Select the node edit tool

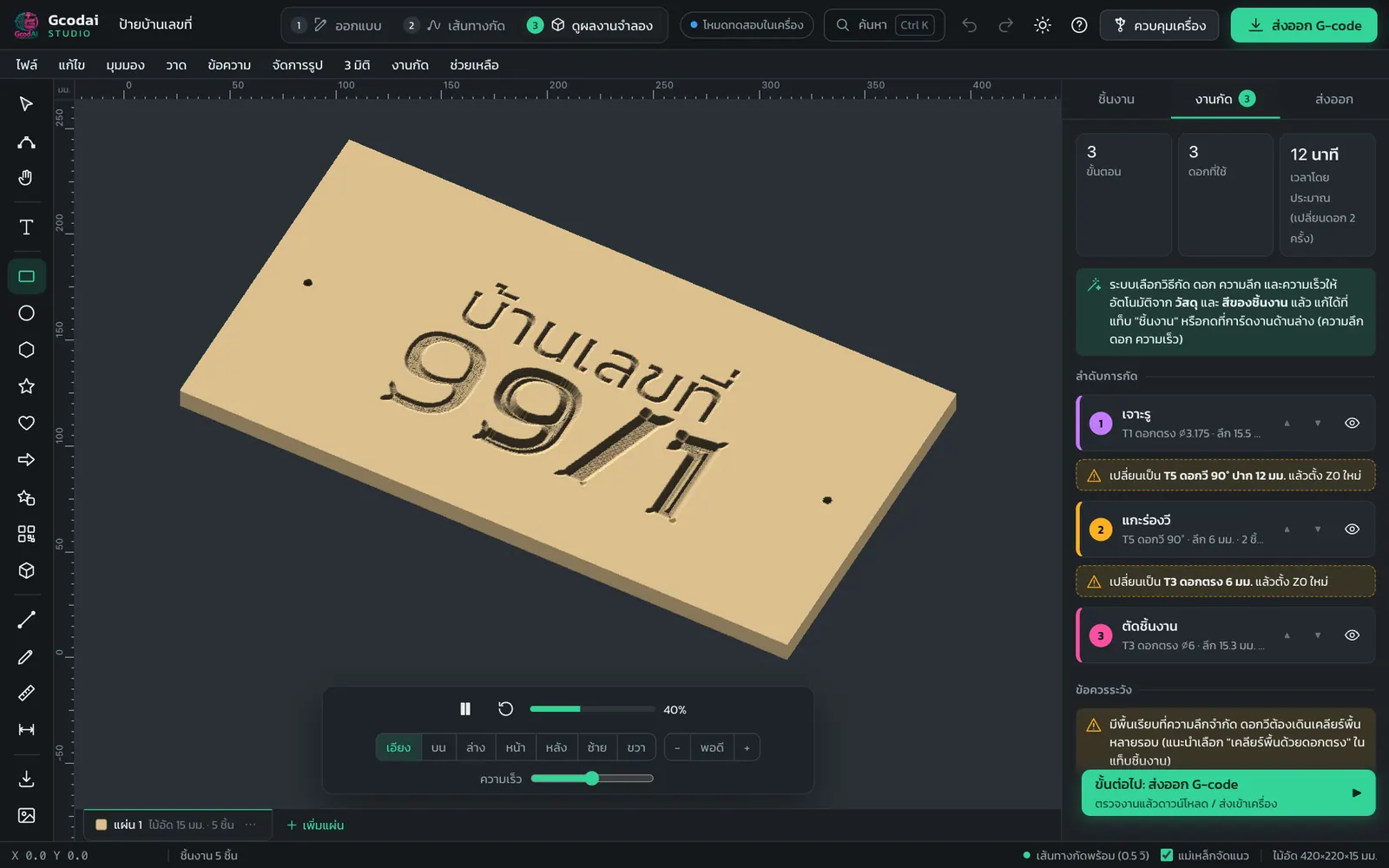[x=26, y=141]
